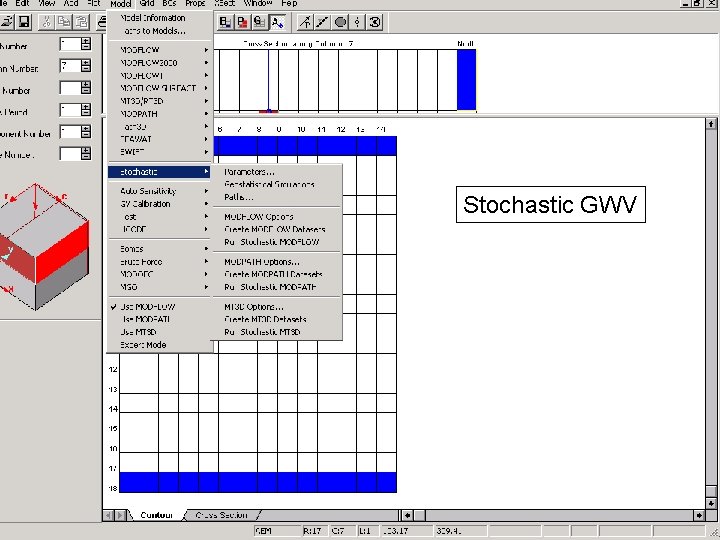Click the highlighted Stochastic menu item

[x=160, y=172]
